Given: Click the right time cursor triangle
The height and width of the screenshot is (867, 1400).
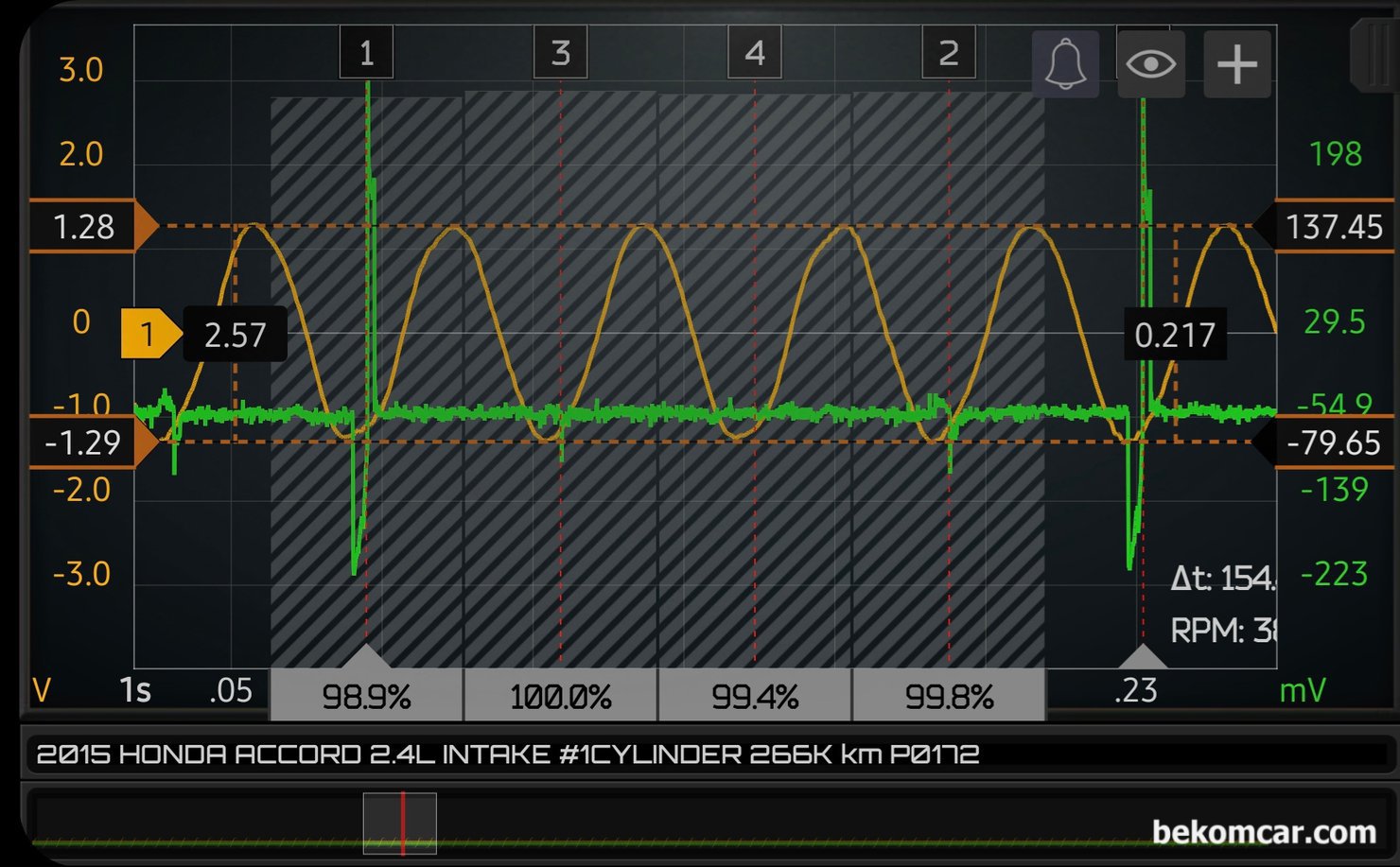Looking at the screenshot, I should click(1143, 657).
